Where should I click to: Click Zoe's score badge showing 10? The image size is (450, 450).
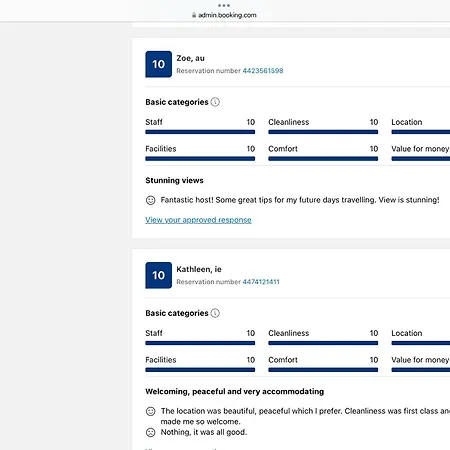(x=159, y=64)
